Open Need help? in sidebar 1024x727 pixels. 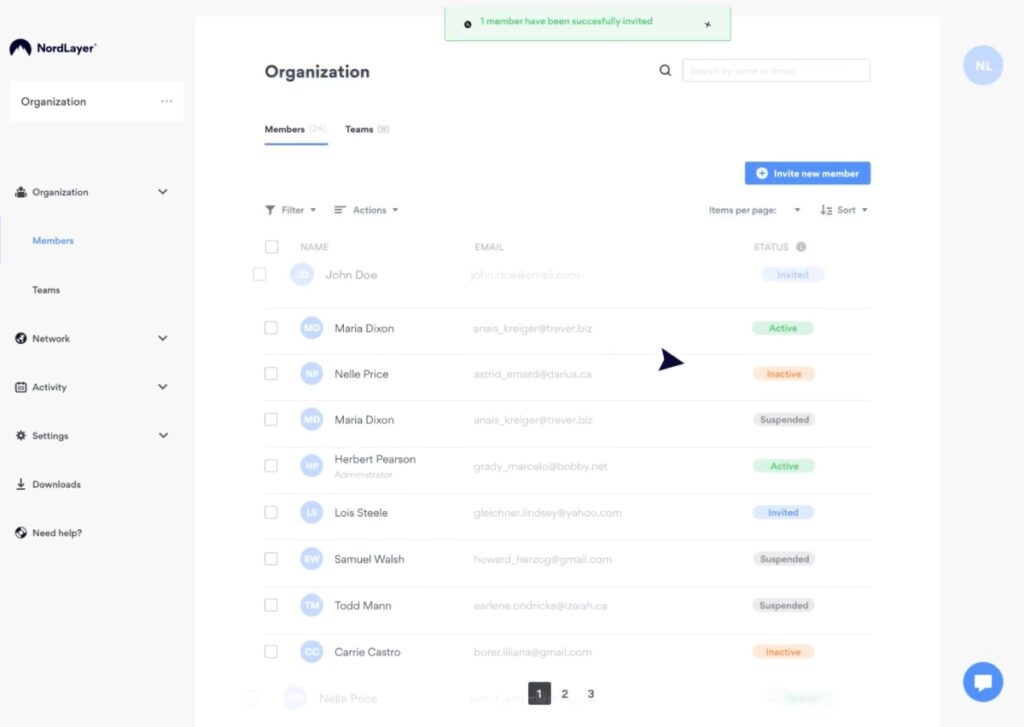(57, 533)
